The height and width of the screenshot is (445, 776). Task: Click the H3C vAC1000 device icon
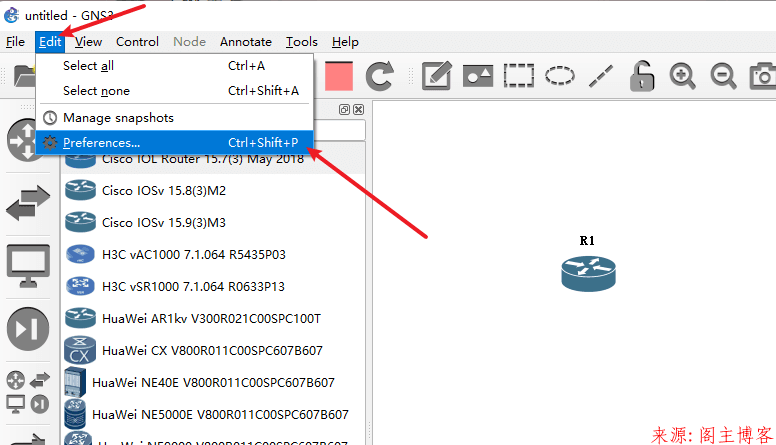tap(80, 254)
